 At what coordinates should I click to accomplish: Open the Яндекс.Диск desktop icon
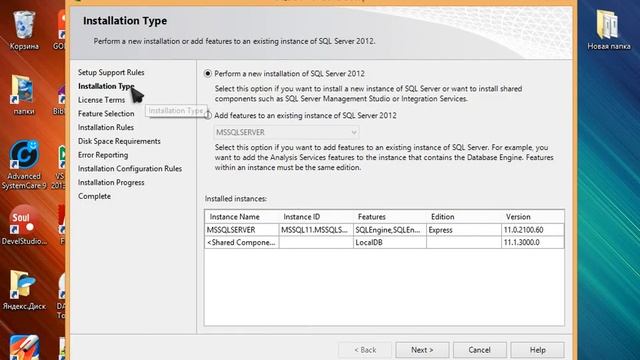(x=24, y=290)
